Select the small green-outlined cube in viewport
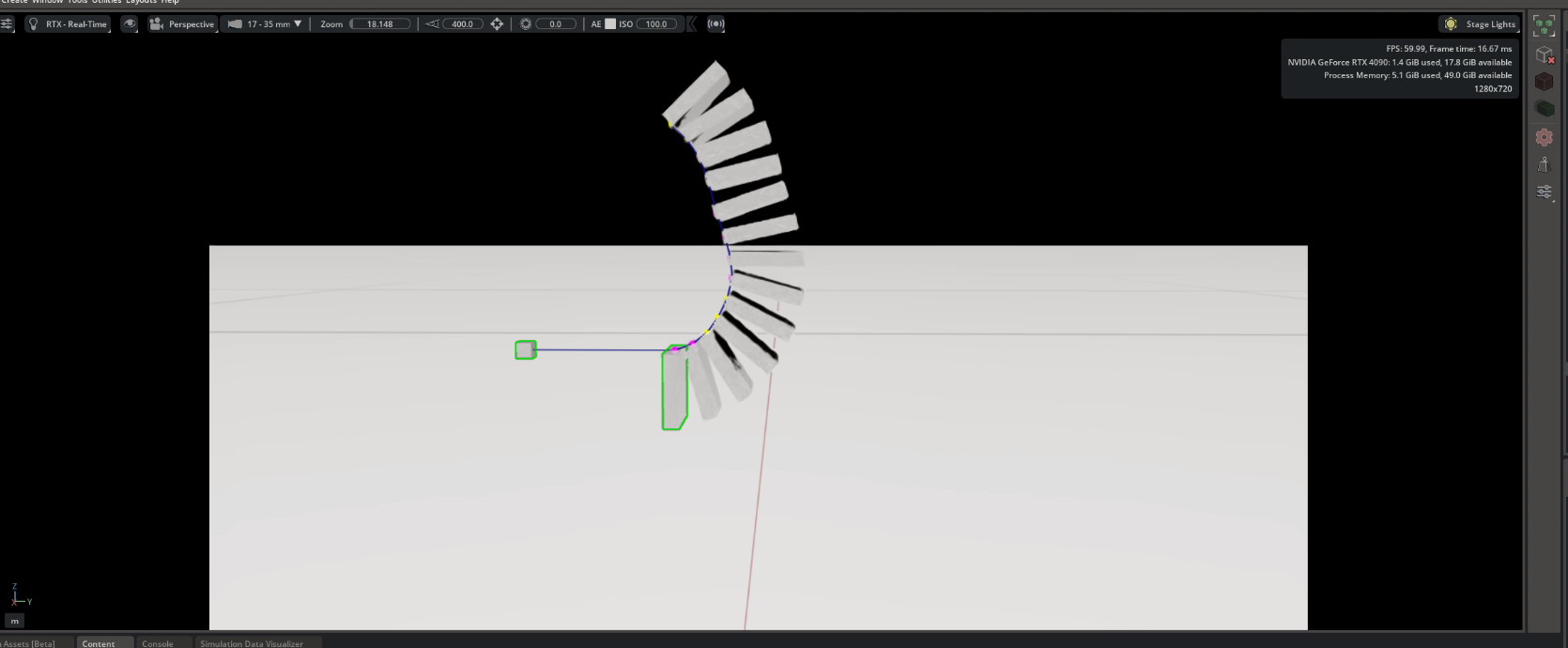1568x648 pixels. (x=526, y=349)
